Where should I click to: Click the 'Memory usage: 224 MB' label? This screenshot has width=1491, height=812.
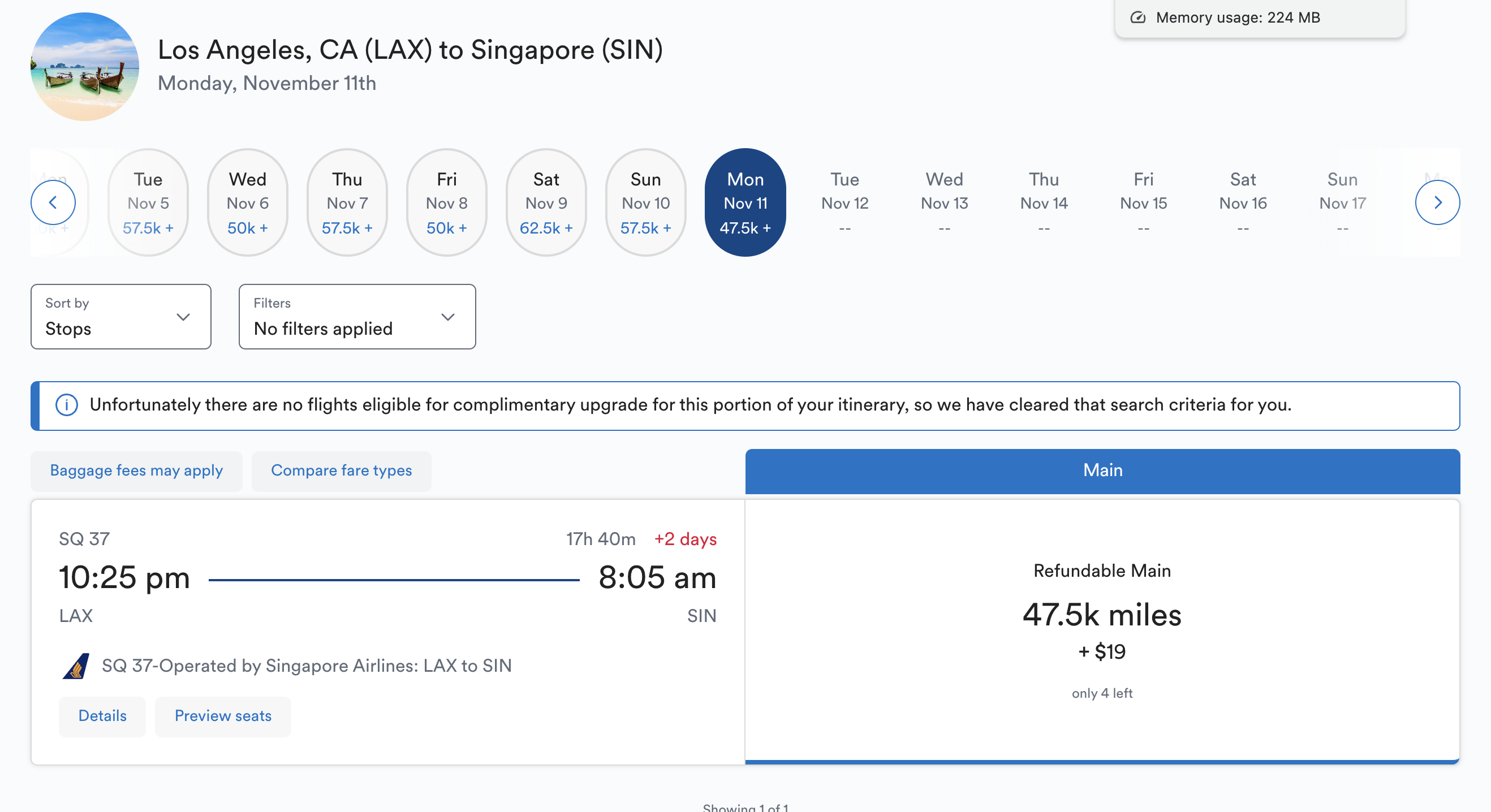(1238, 18)
